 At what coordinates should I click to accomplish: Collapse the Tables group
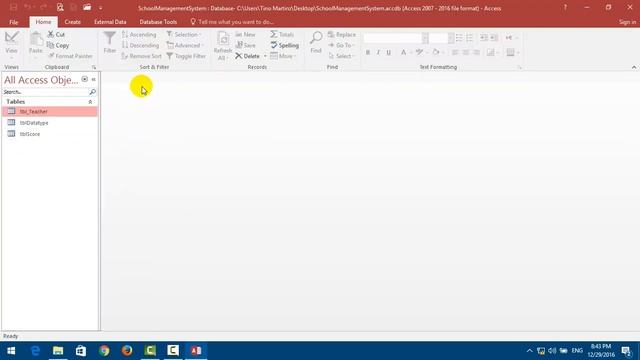[90, 102]
